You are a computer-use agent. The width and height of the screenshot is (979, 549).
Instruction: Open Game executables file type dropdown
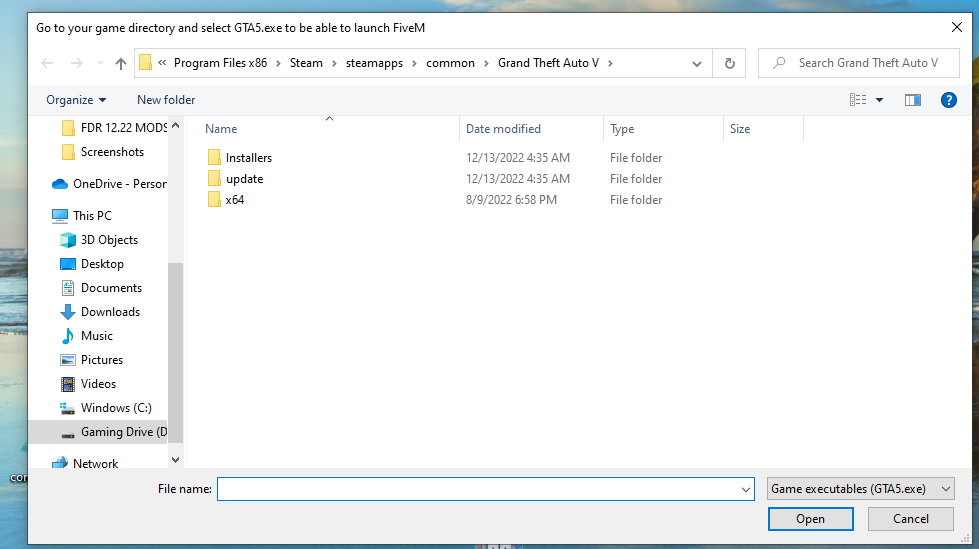click(860, 489)
